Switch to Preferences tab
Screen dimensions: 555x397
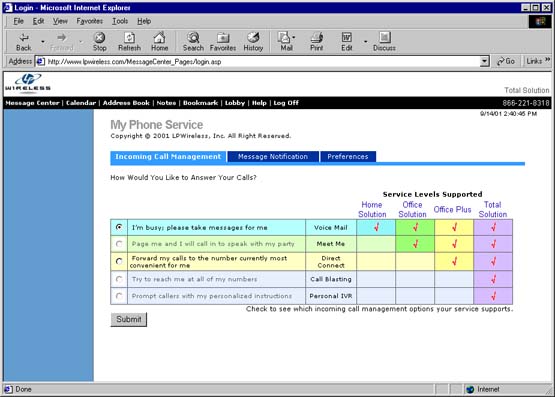pyautogui.click(x=348, y=157)
